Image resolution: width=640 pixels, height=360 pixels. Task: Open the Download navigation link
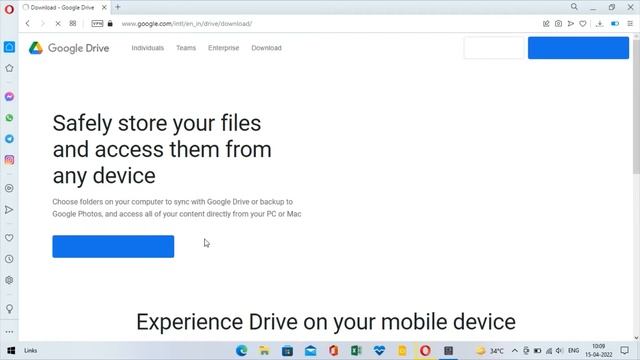coord(267,48)
